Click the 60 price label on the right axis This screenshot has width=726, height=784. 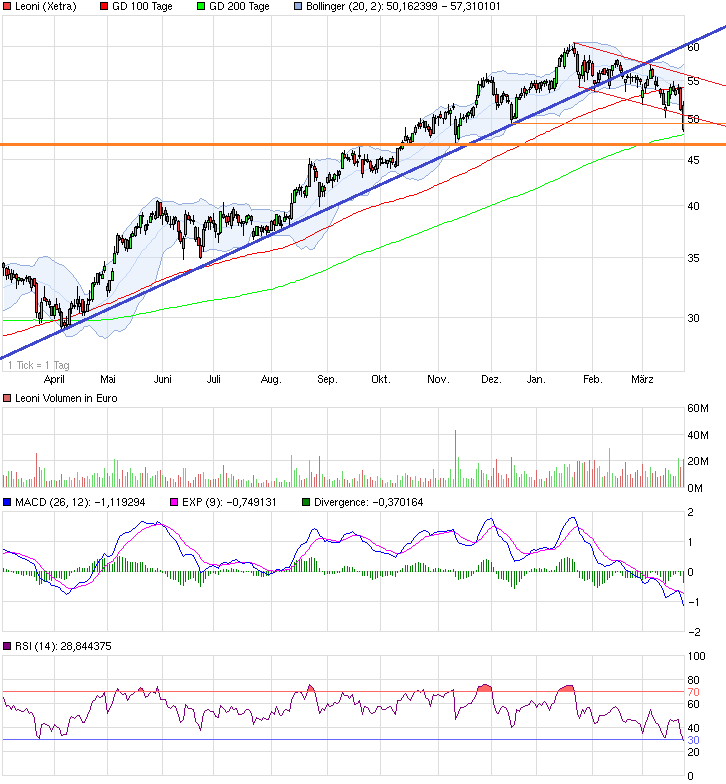(692, 47)
